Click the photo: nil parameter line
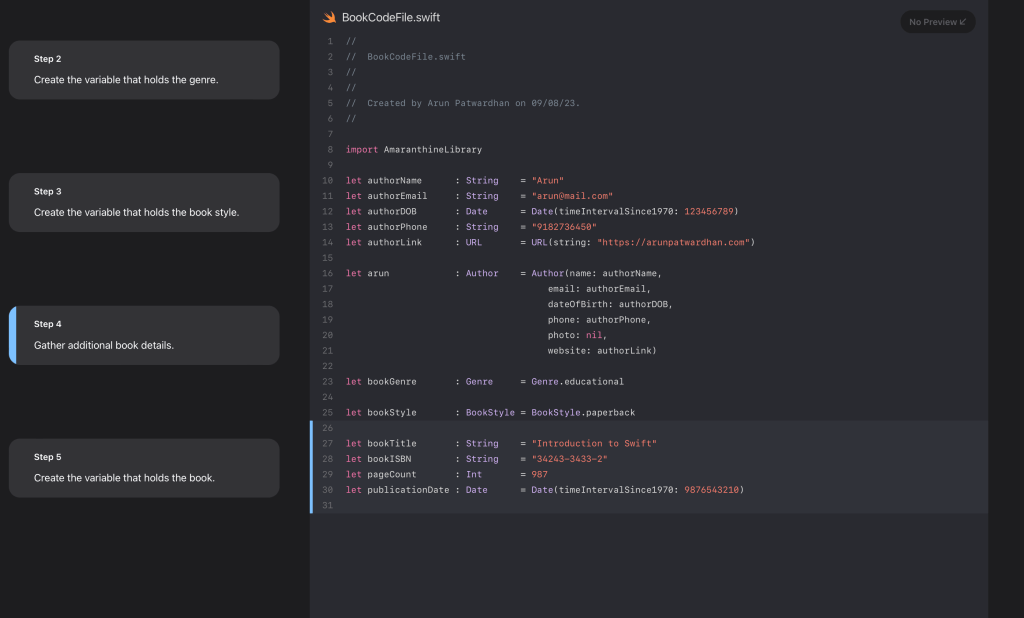 click(577, 335)
